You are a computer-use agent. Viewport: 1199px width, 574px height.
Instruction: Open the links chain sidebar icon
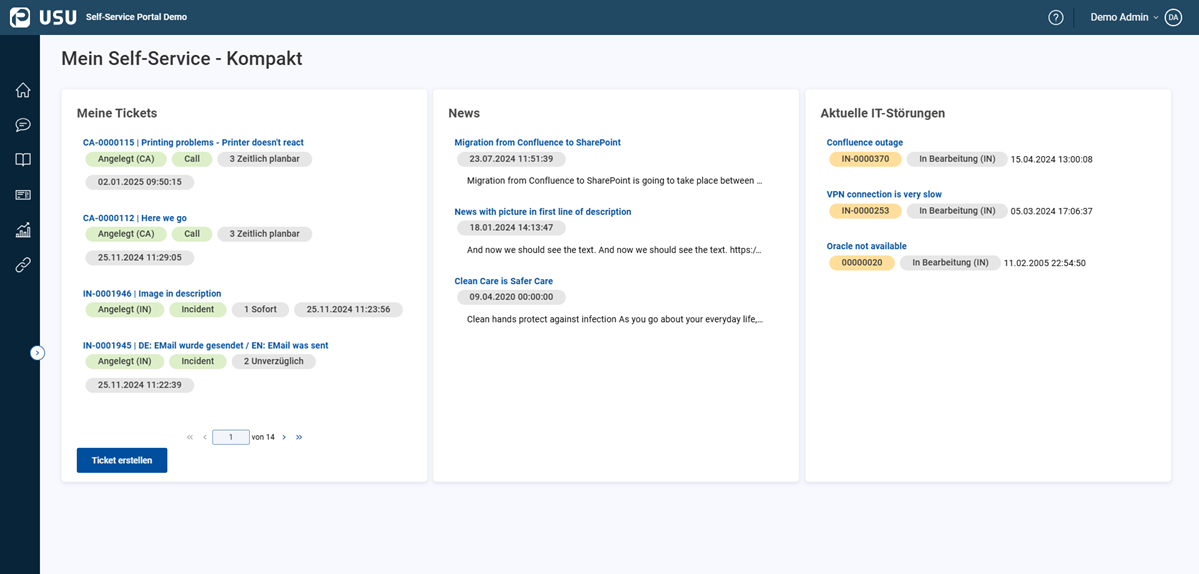[23, 265]
